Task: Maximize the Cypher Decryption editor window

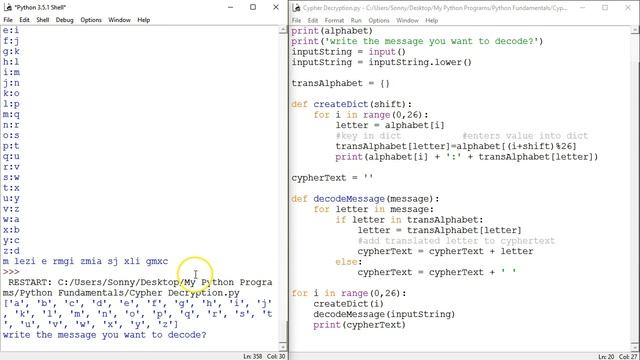Action: [605, 7]
